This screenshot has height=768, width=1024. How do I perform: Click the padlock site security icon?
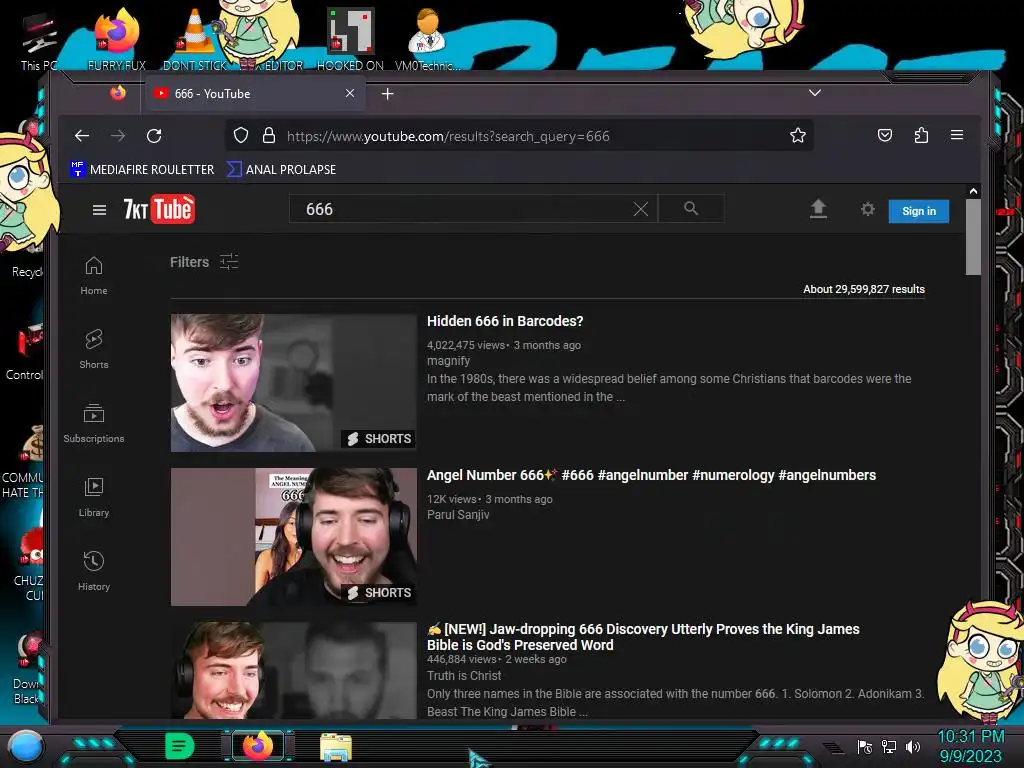coord(268,136)
